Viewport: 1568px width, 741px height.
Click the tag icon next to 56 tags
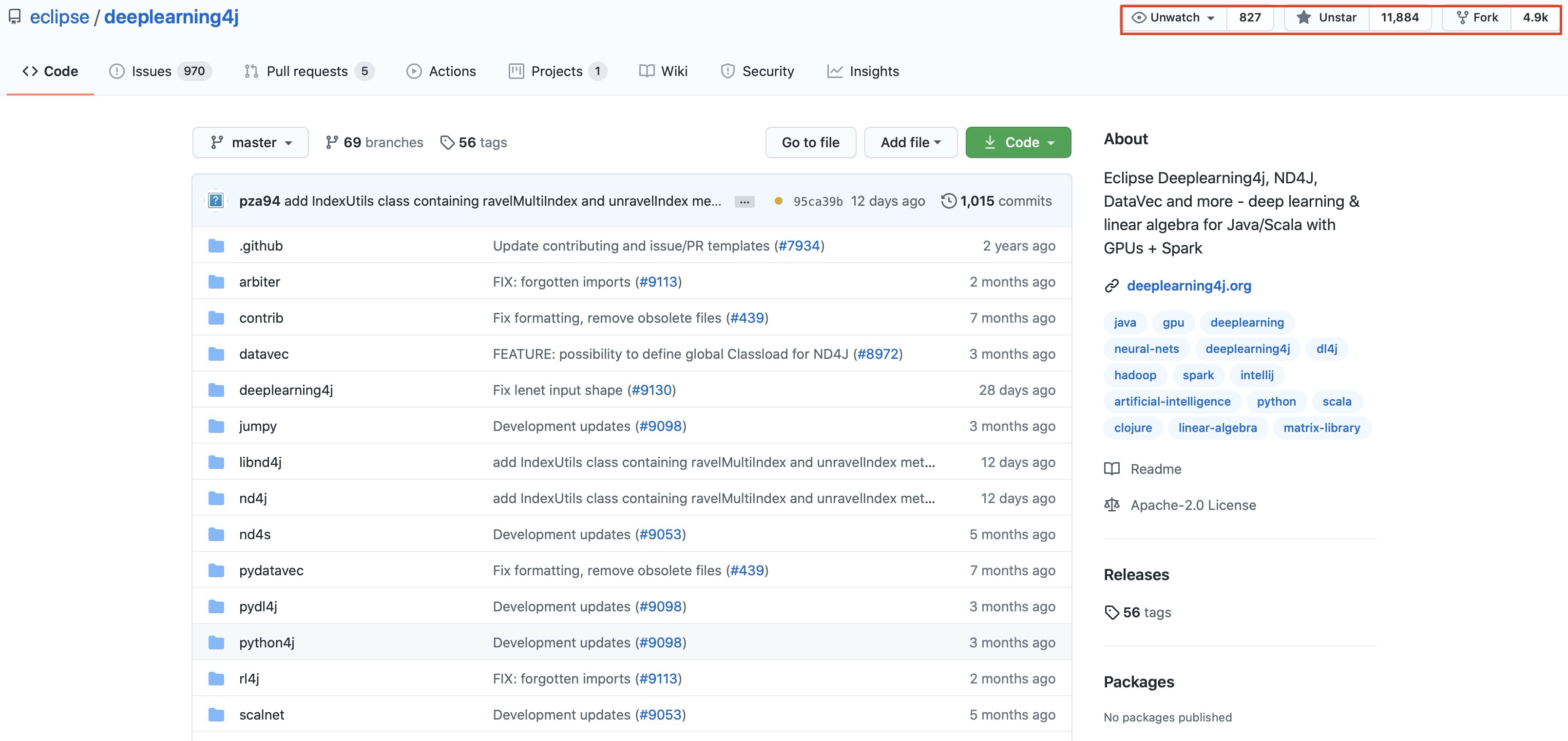pyautogui.click(x=447, y=142)
